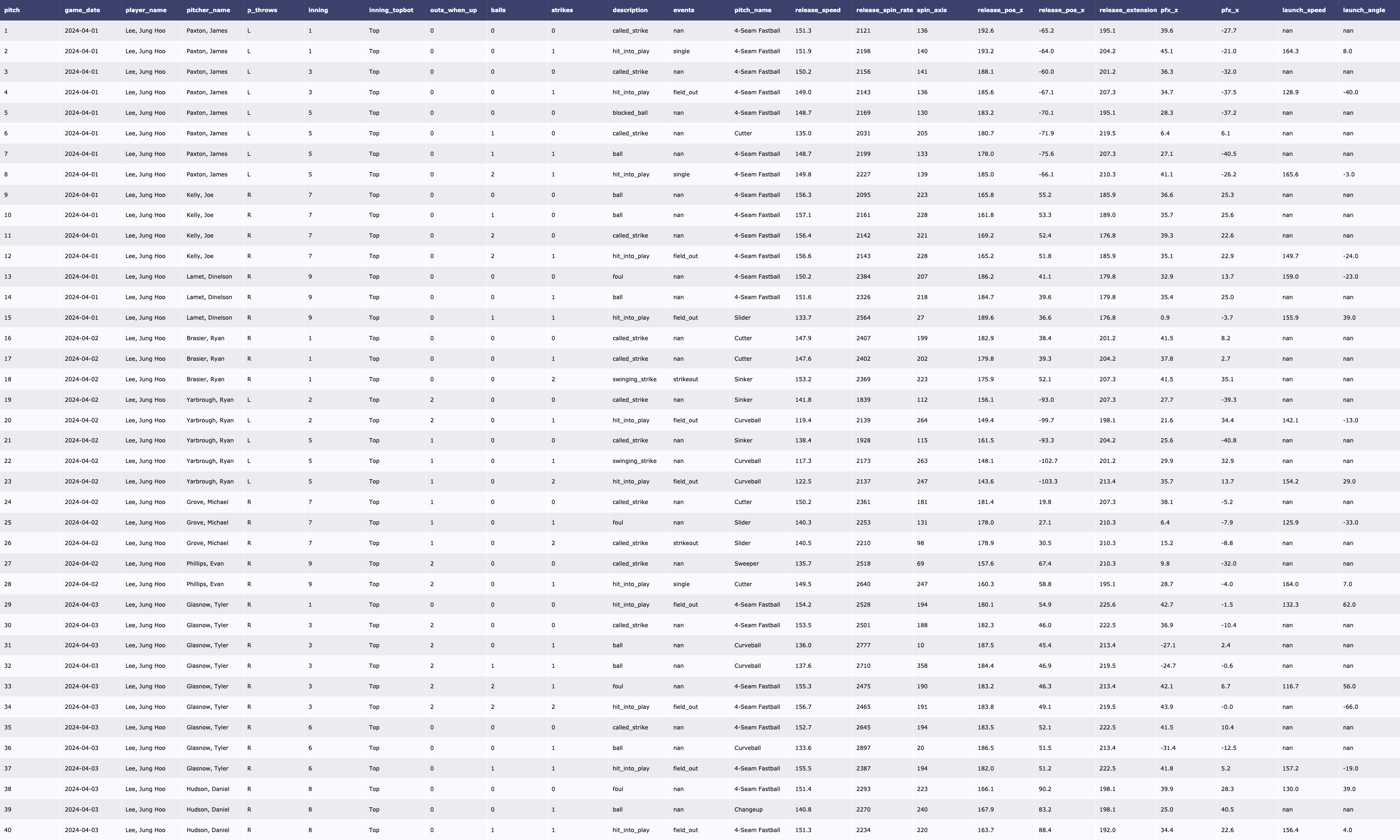Select row number 40 cell
Image resolution: width=1400 pixels, height=840 pixels.
click(7, 830)
